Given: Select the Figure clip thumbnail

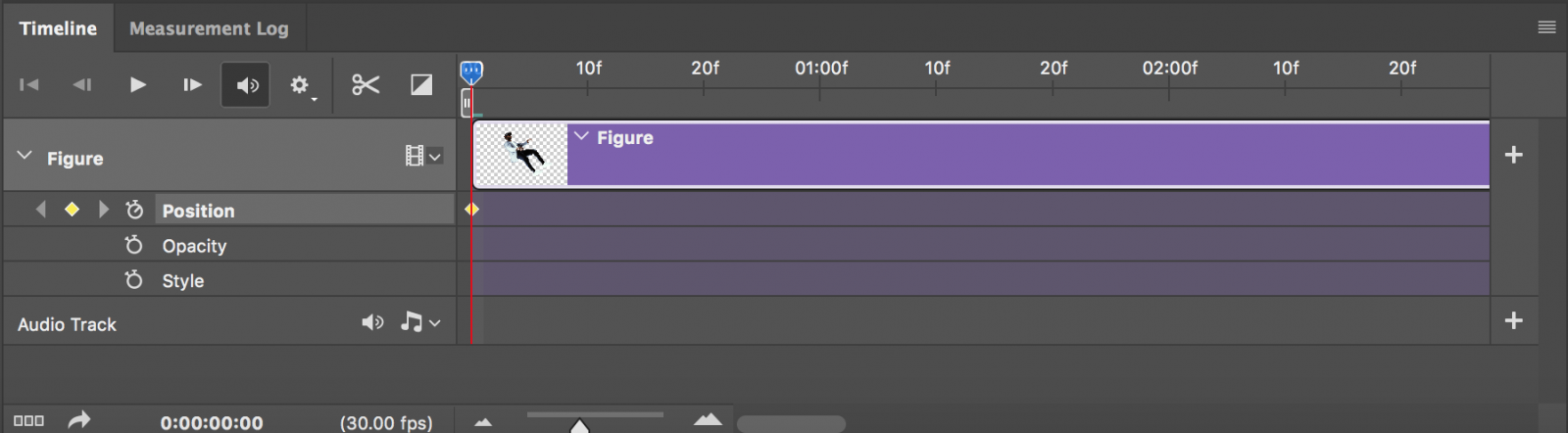Looking at the screenshot, I should click(520, 154).
